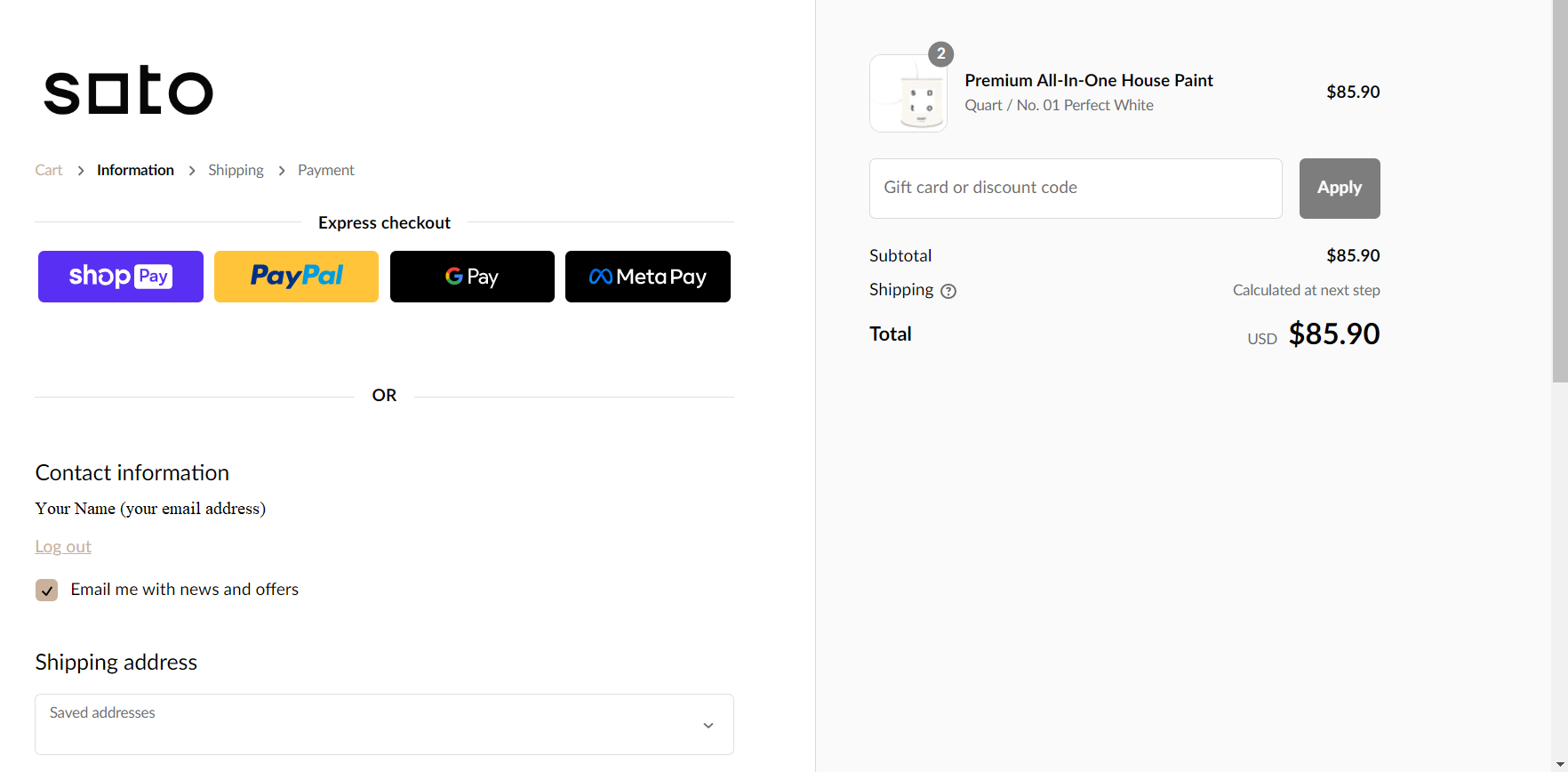Focus the gift card or discount code field

point(1076,189)
